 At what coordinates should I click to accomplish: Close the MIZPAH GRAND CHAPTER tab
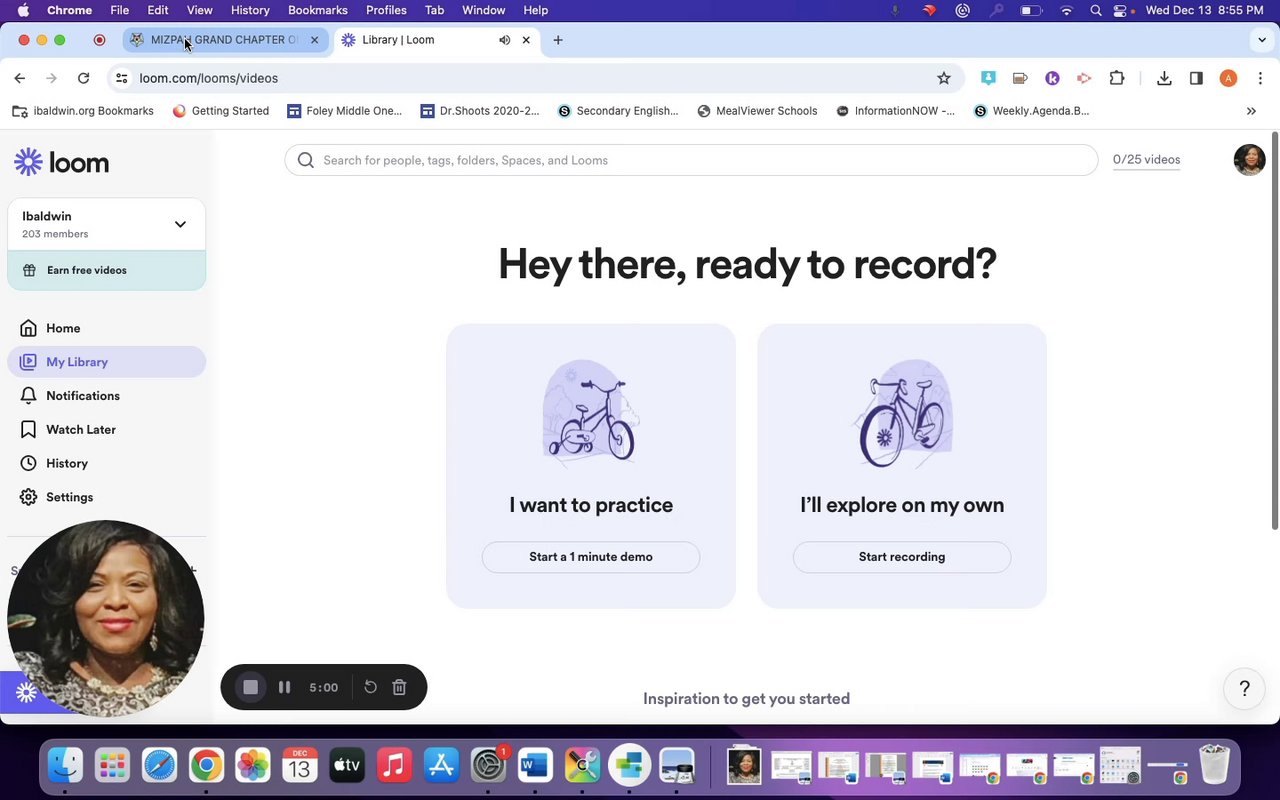point(314,40)
